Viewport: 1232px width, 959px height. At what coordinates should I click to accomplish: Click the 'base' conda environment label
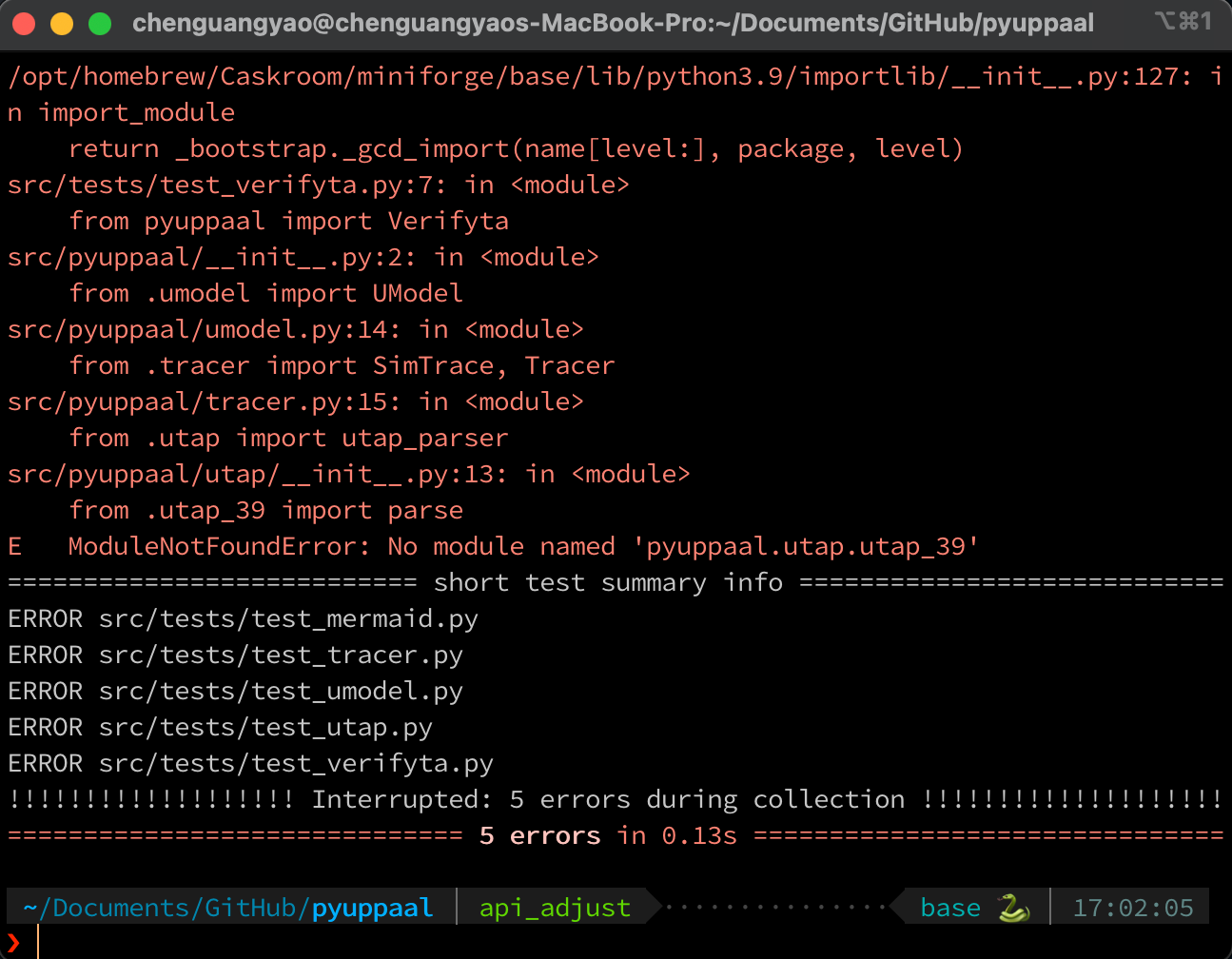tap(950, 908)
